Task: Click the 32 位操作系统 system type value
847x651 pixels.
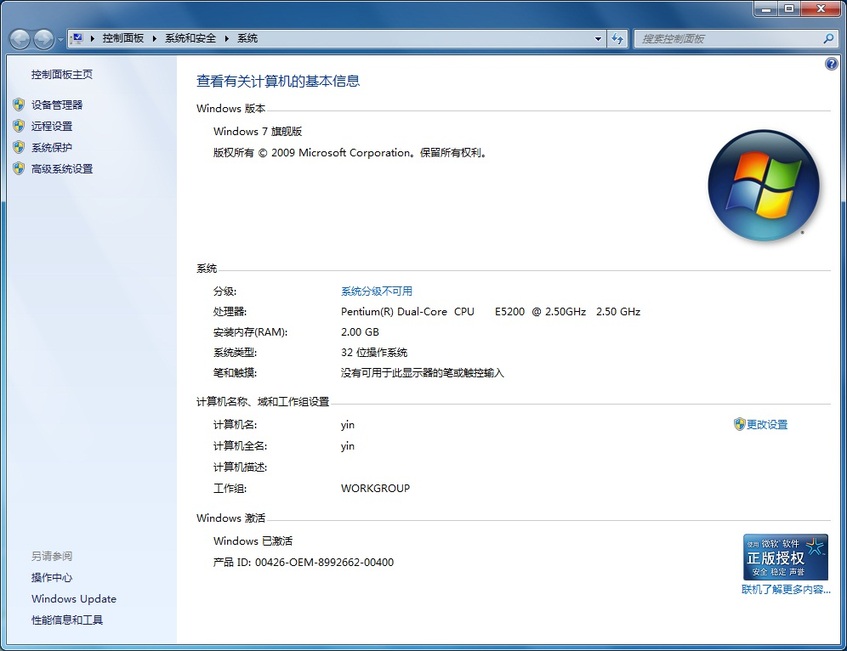Action: 374,353
